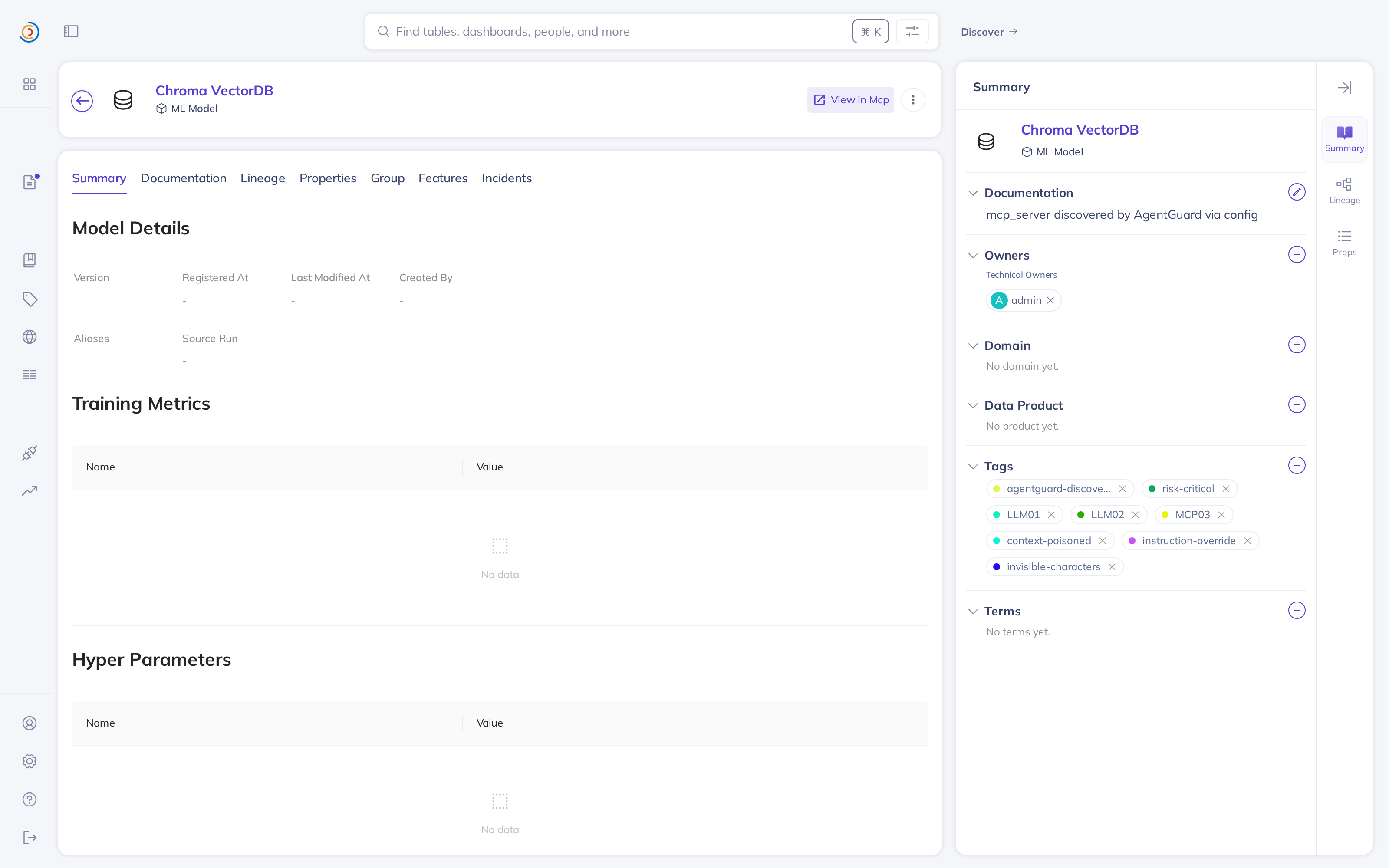
Task: Remove the risk-critical tag
Action: (x=1225, y=489)
